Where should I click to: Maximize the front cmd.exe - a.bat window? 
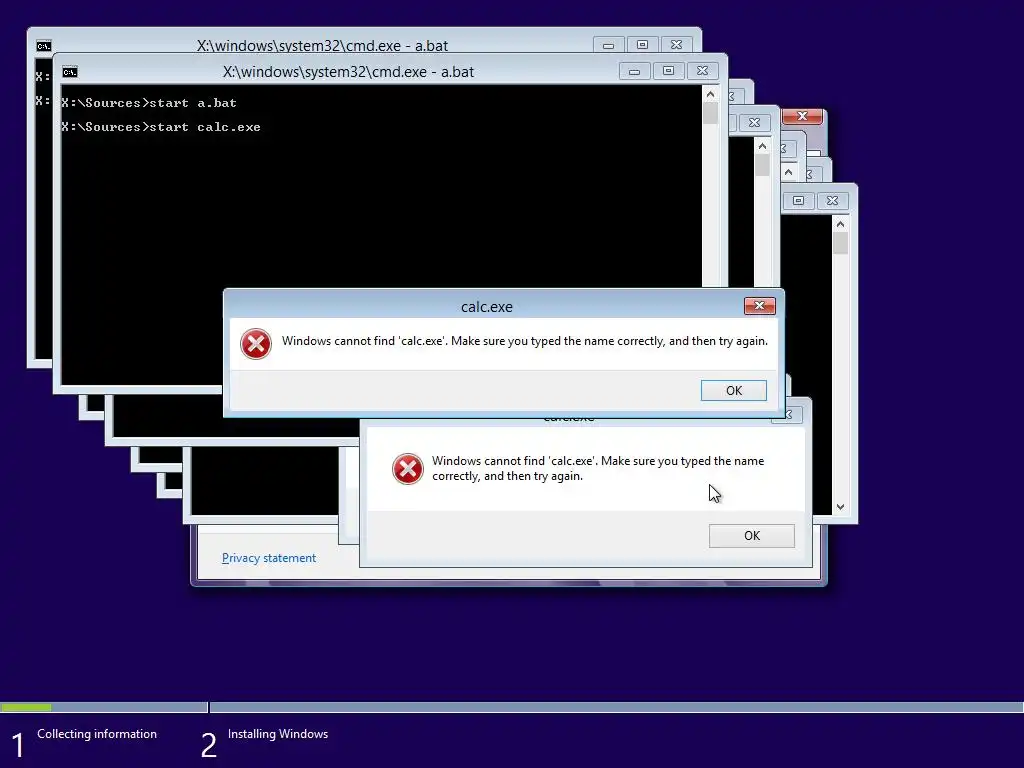click(668, 71)
